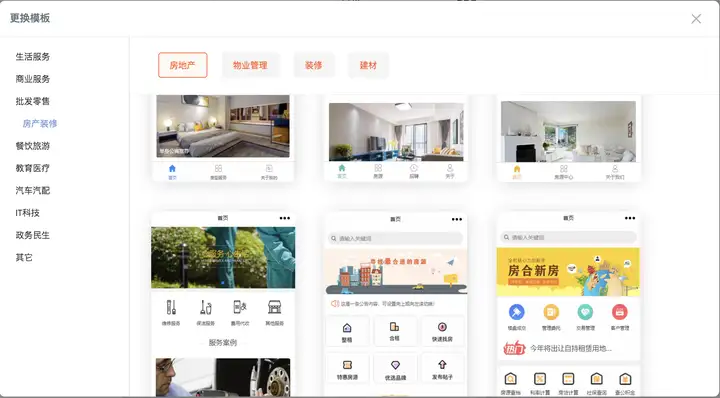Click the orange speaker announcement icon
The width and height of the screenshot is (720, 398).
(x=335, y=303)
